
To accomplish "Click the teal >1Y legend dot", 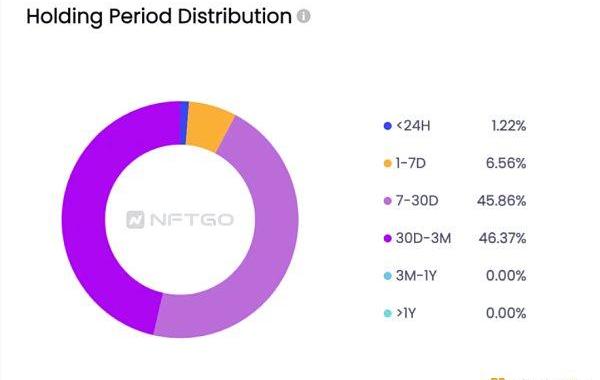I will (x=388, y=313).
